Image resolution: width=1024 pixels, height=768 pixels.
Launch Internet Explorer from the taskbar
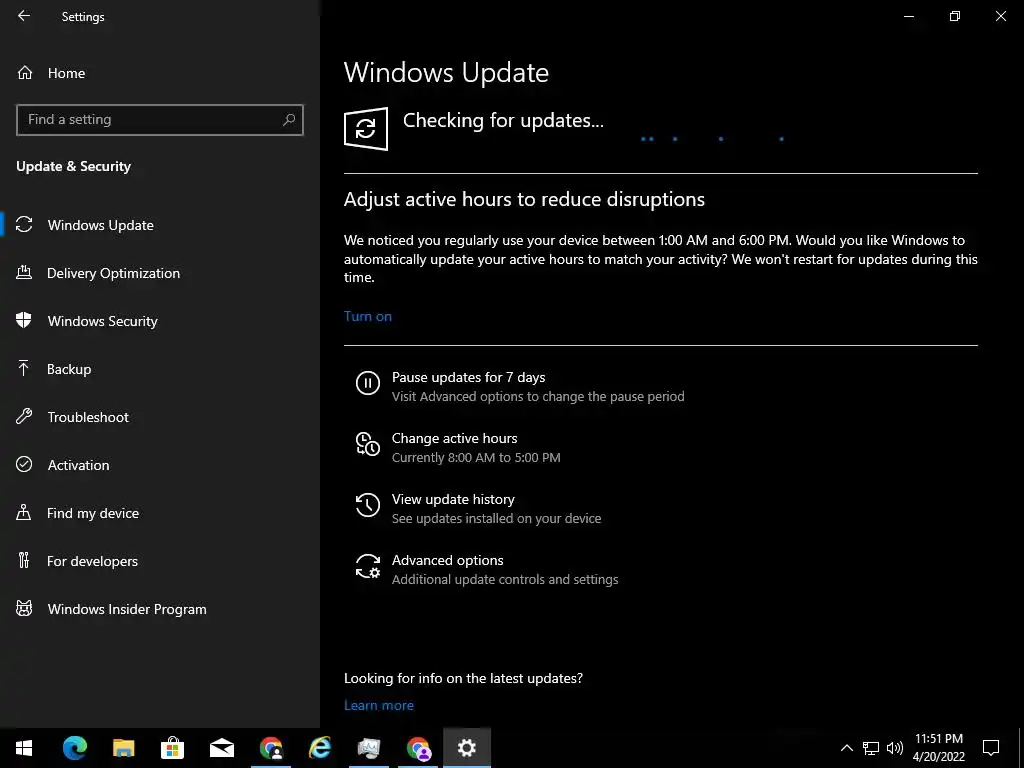[x=319, y=748]
